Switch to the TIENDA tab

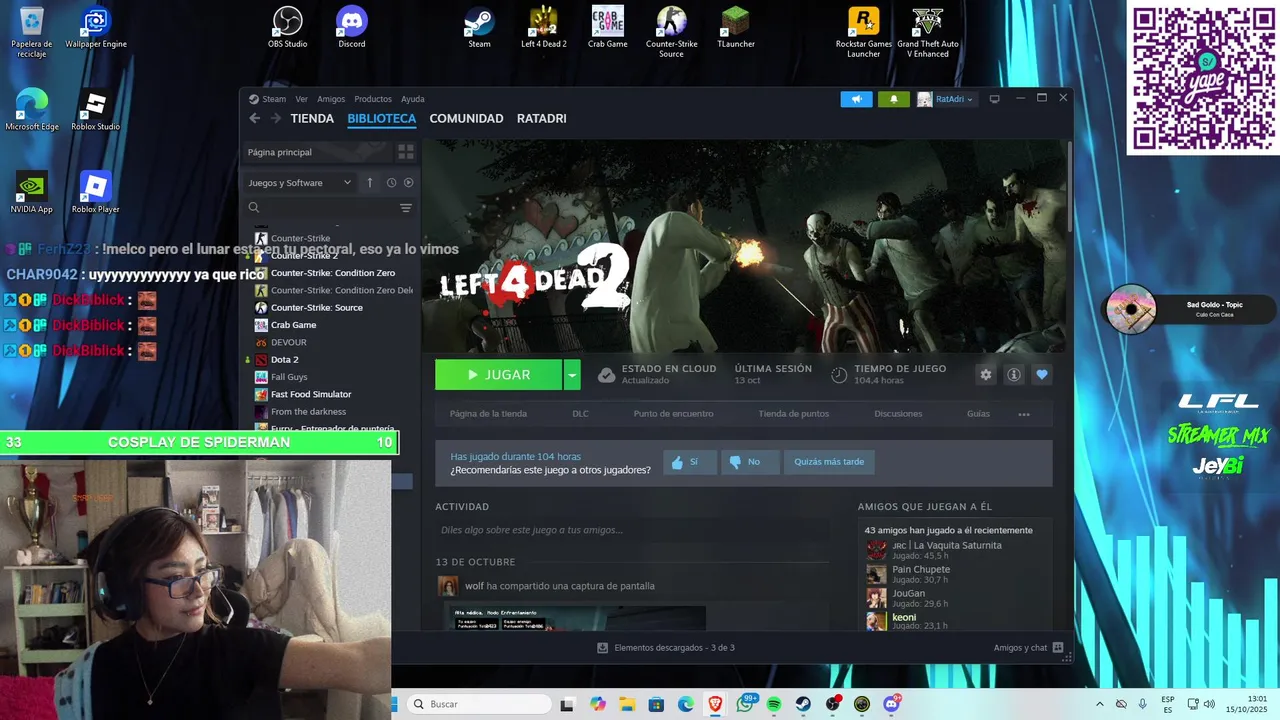312,118
